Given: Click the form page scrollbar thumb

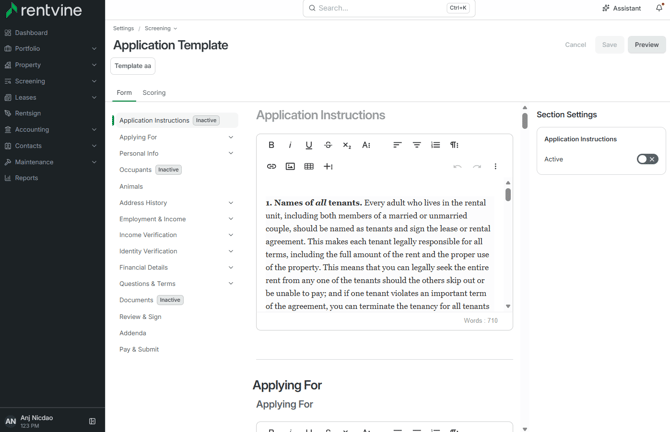Looking at the screenshot, I should 525,120.
